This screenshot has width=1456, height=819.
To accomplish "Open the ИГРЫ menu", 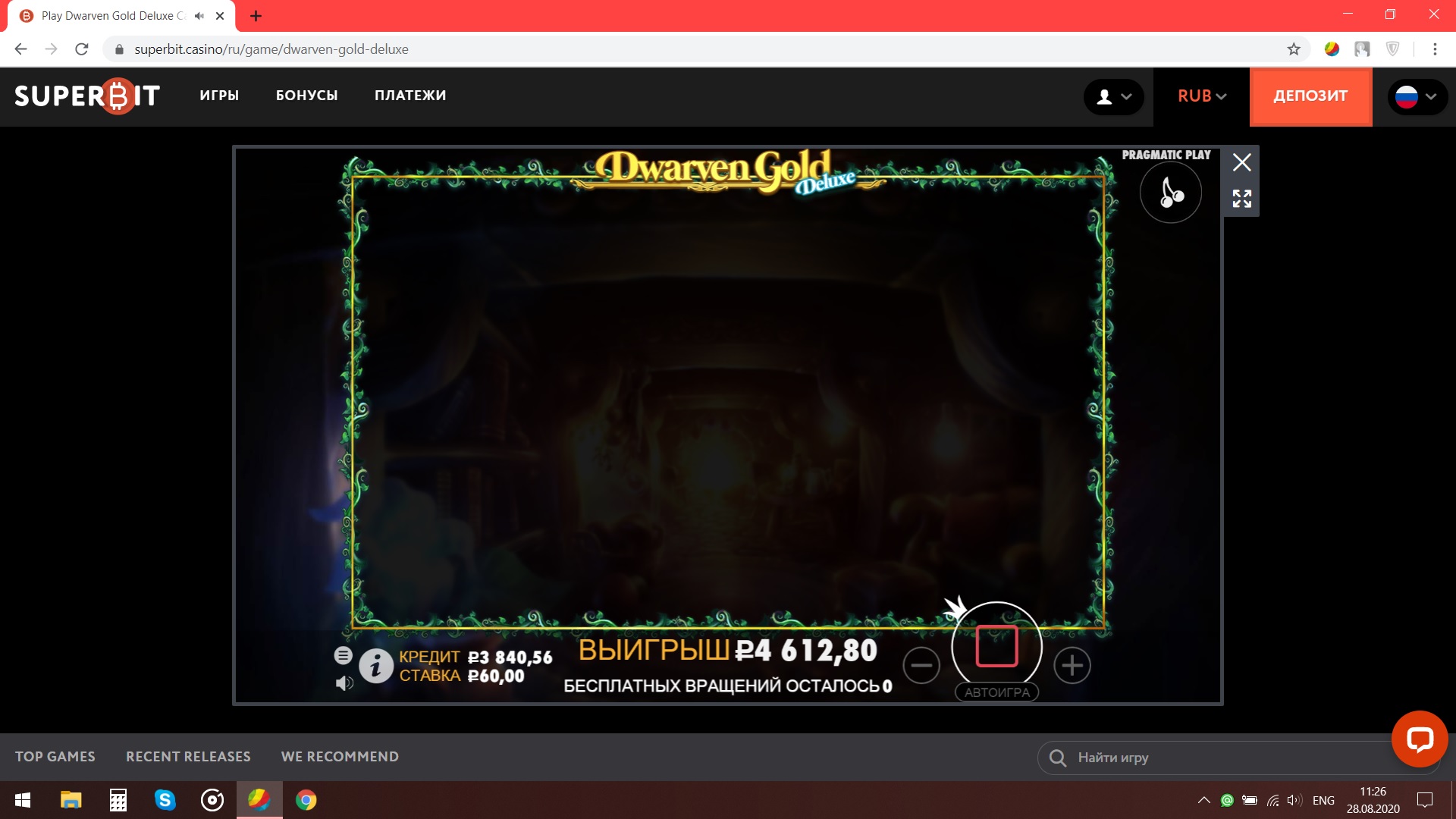I will [219, 96].
